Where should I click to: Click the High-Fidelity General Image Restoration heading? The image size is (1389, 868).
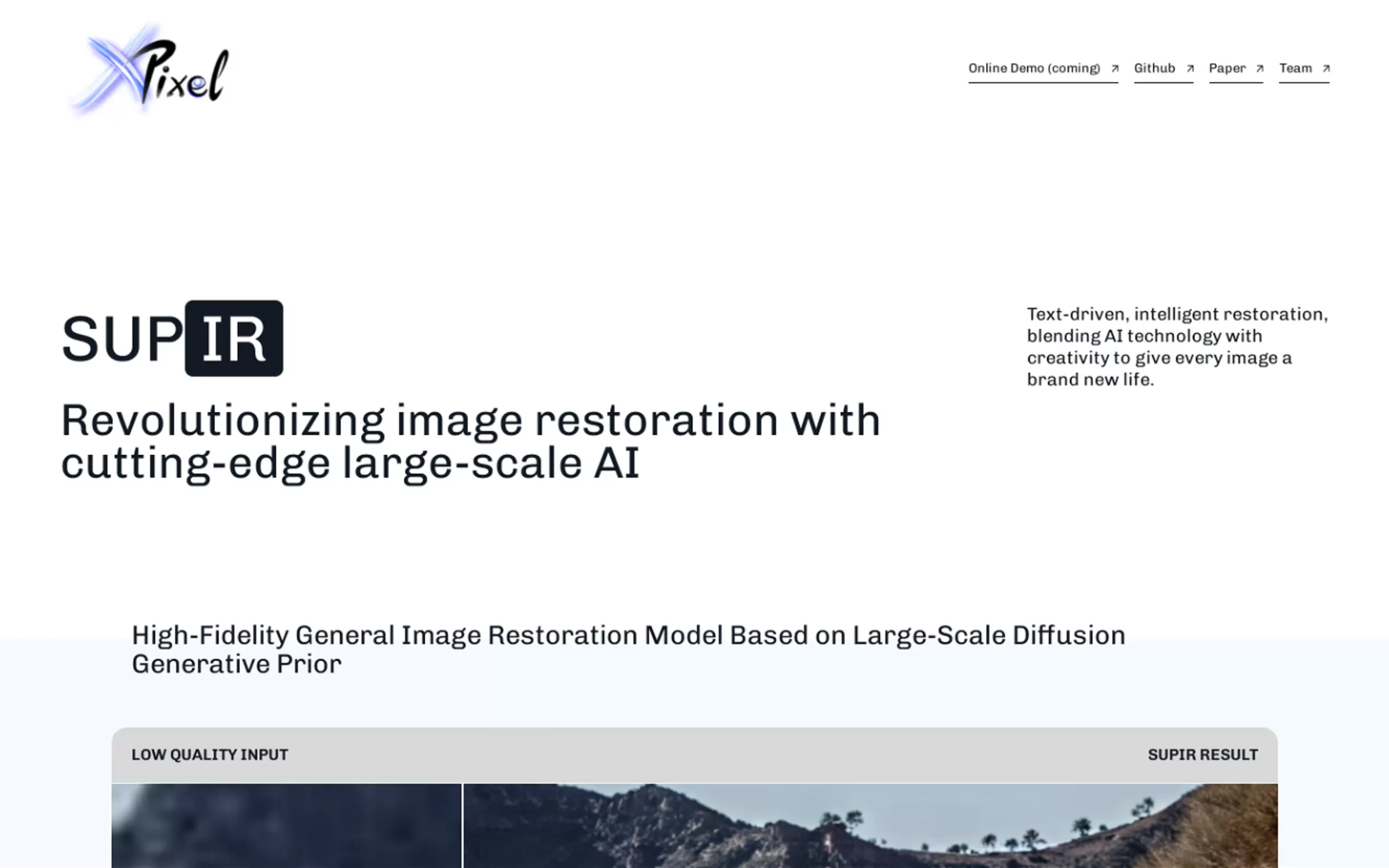click(x=628, y=649)
